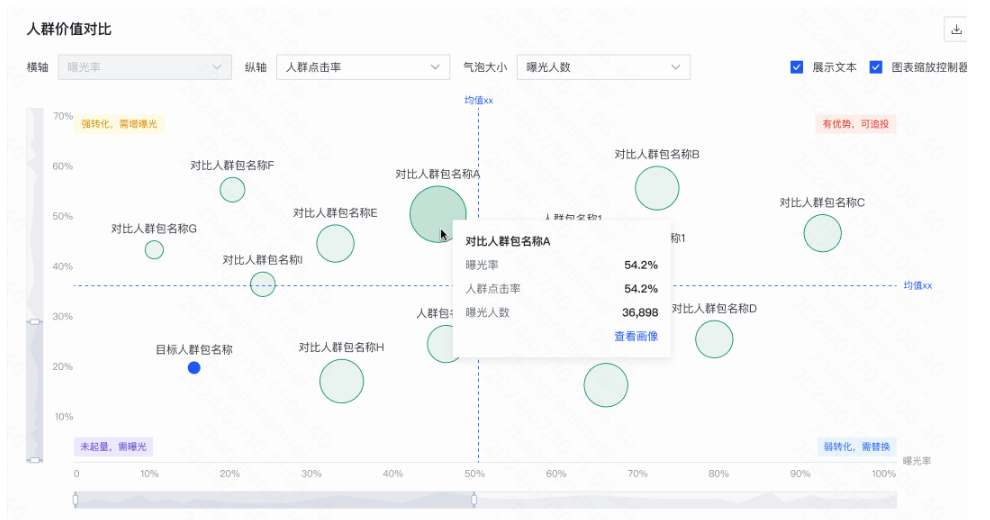Click the 曝光率 x-axis title label
Image resolution: width=990 pixels, height=520 pixels.
917,461
